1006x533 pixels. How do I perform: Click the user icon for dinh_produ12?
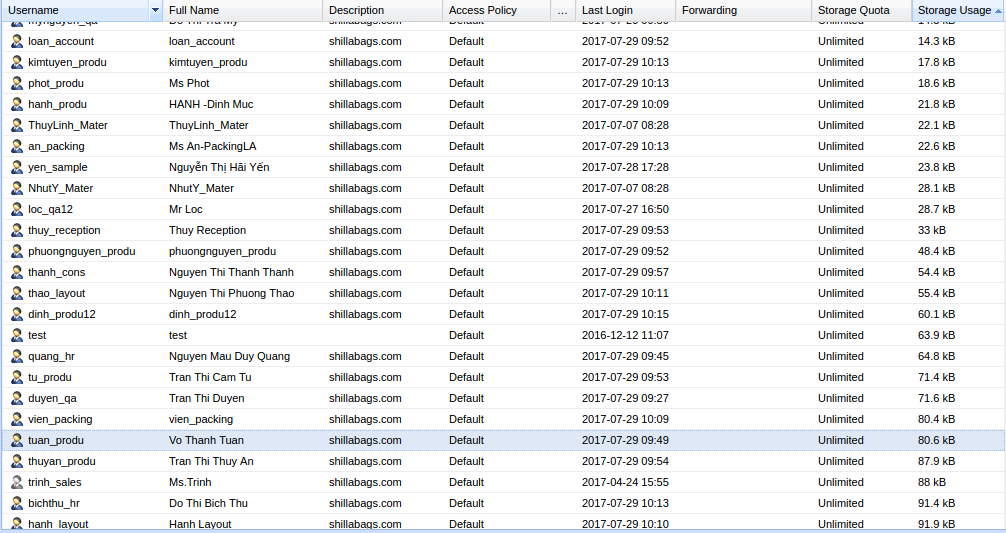(17, 314)
